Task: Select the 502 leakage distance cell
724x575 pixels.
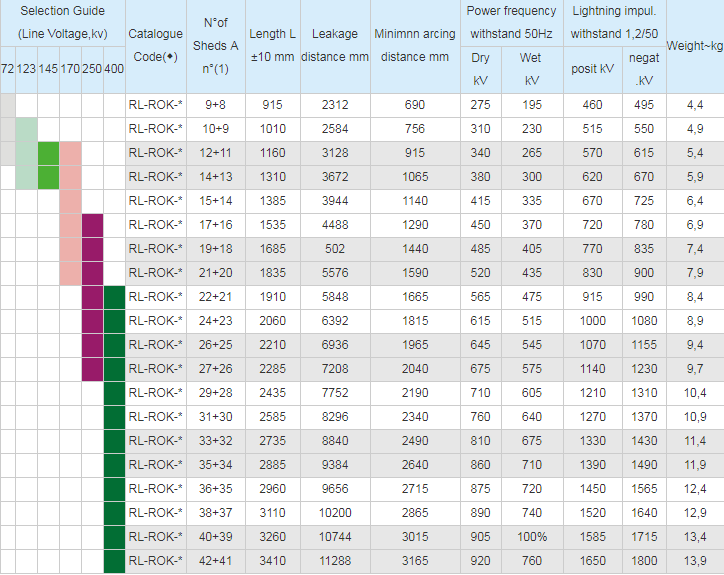Action: (x=334, y=249)
